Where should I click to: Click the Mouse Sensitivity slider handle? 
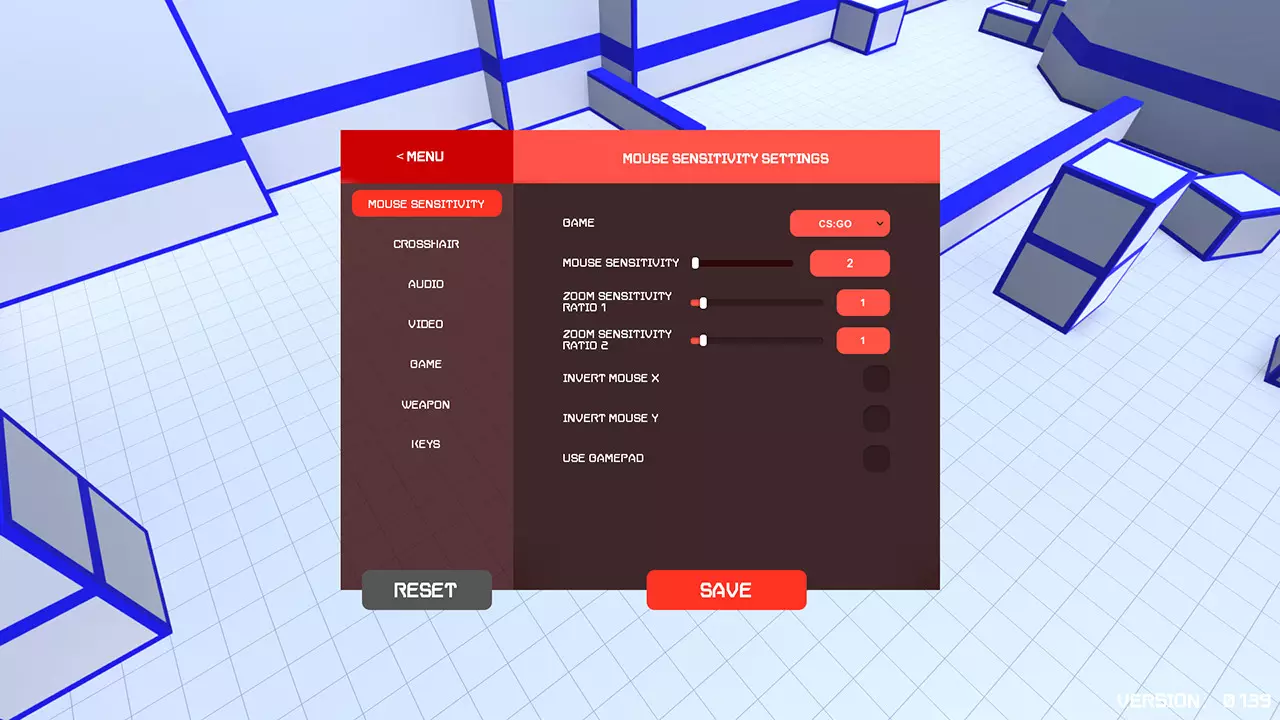(696, 263)
